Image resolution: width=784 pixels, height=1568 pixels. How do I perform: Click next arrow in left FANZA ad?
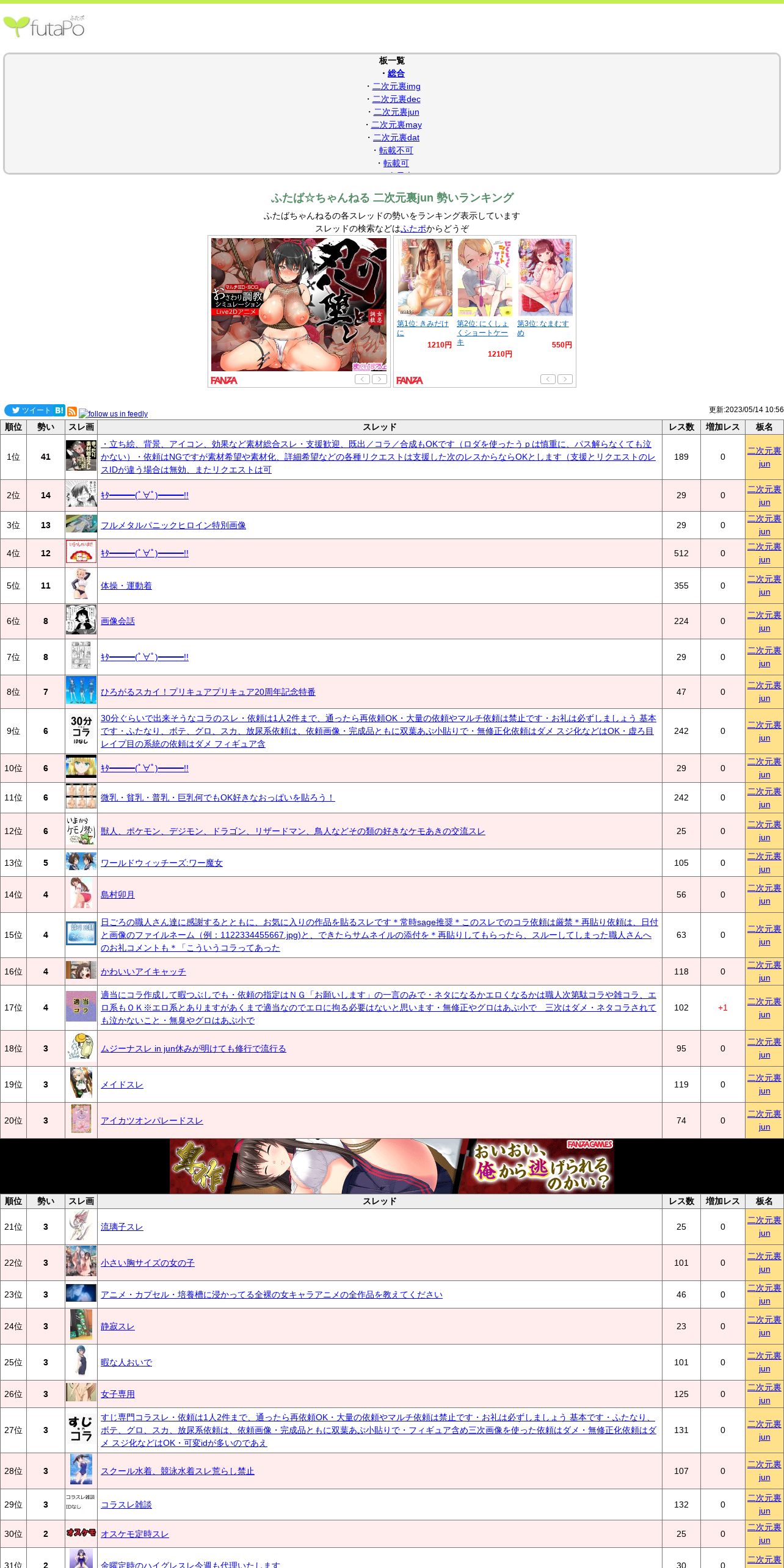380,379
